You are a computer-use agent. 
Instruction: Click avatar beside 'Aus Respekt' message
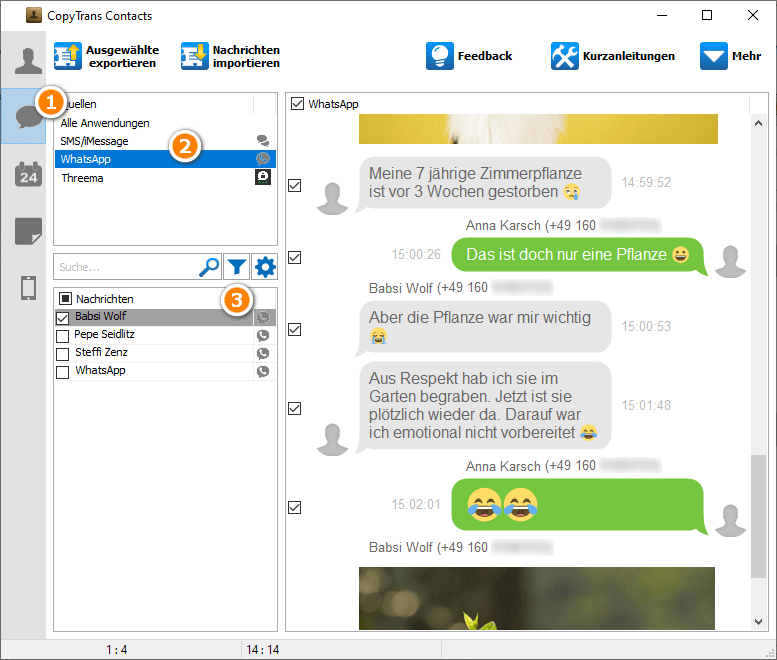click(x=333, y=439)
